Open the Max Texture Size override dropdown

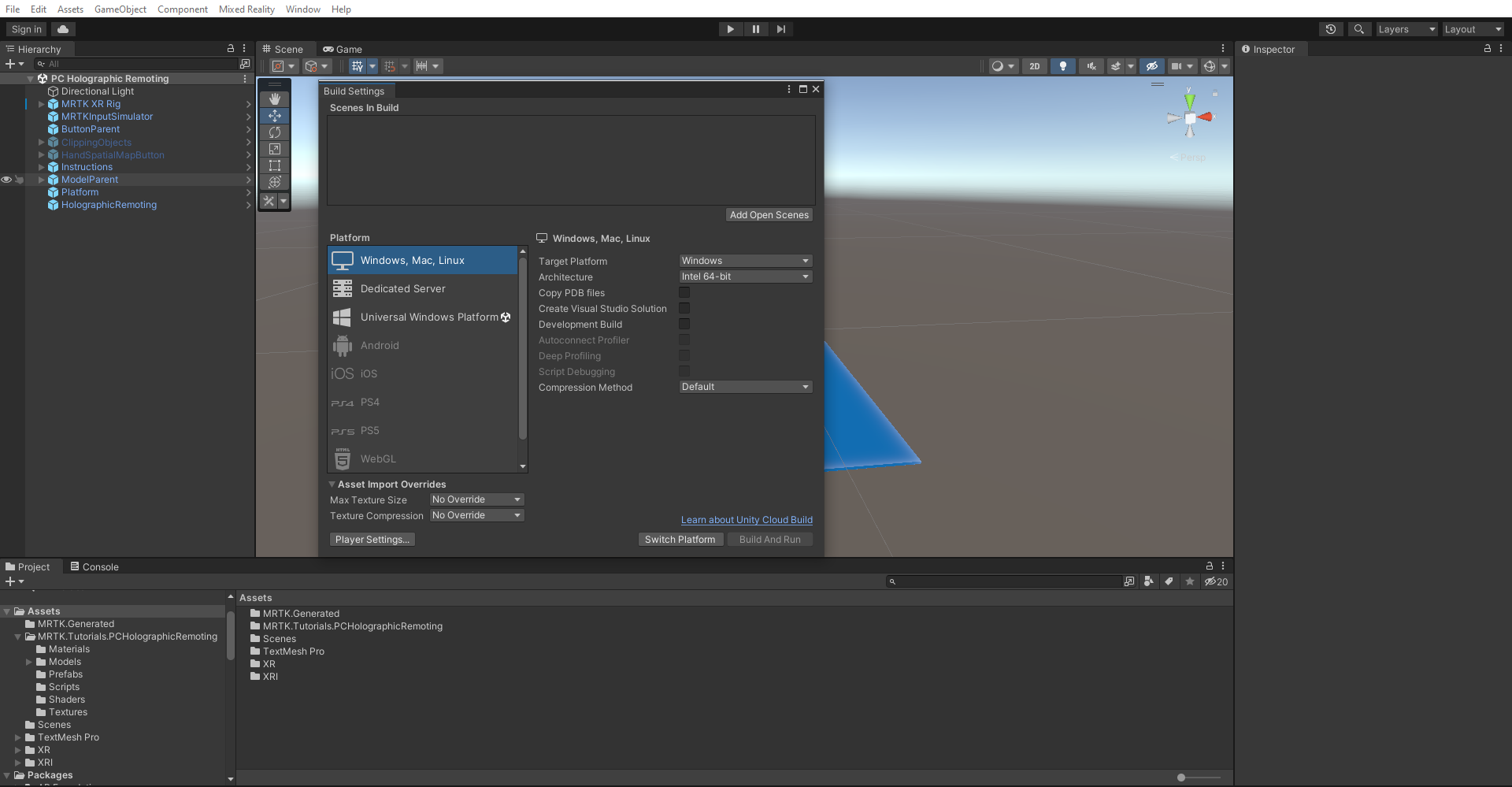pyautogui.click(x=476, y=499)
